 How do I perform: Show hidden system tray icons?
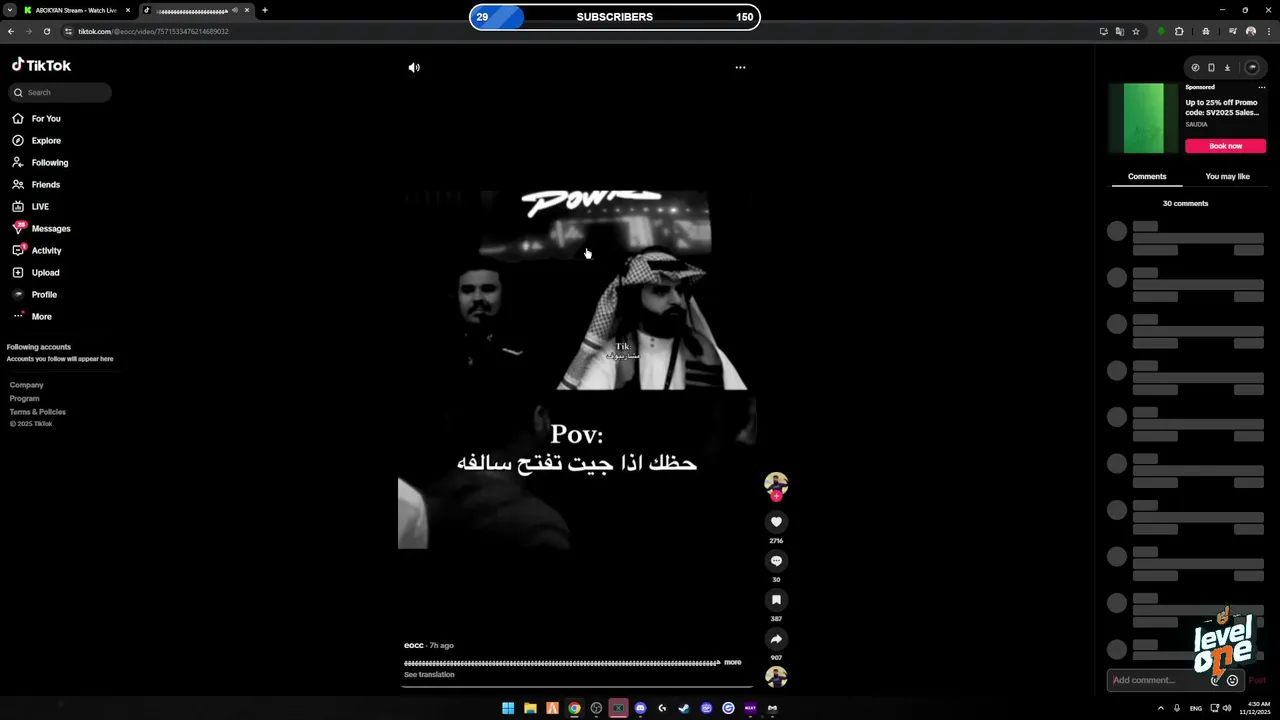tap(1161, 708)
